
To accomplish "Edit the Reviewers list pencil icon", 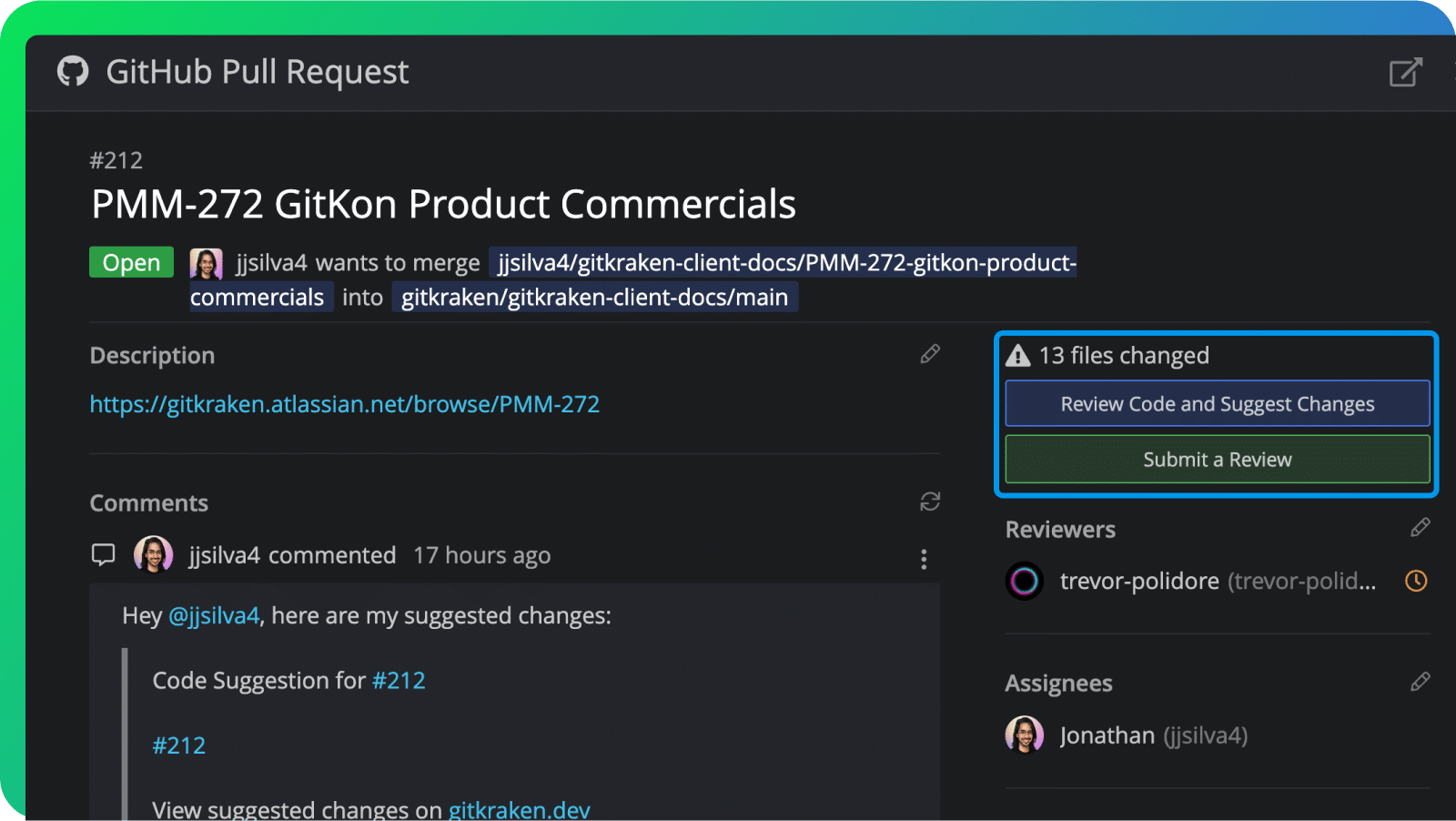I will pos(1420,528).
